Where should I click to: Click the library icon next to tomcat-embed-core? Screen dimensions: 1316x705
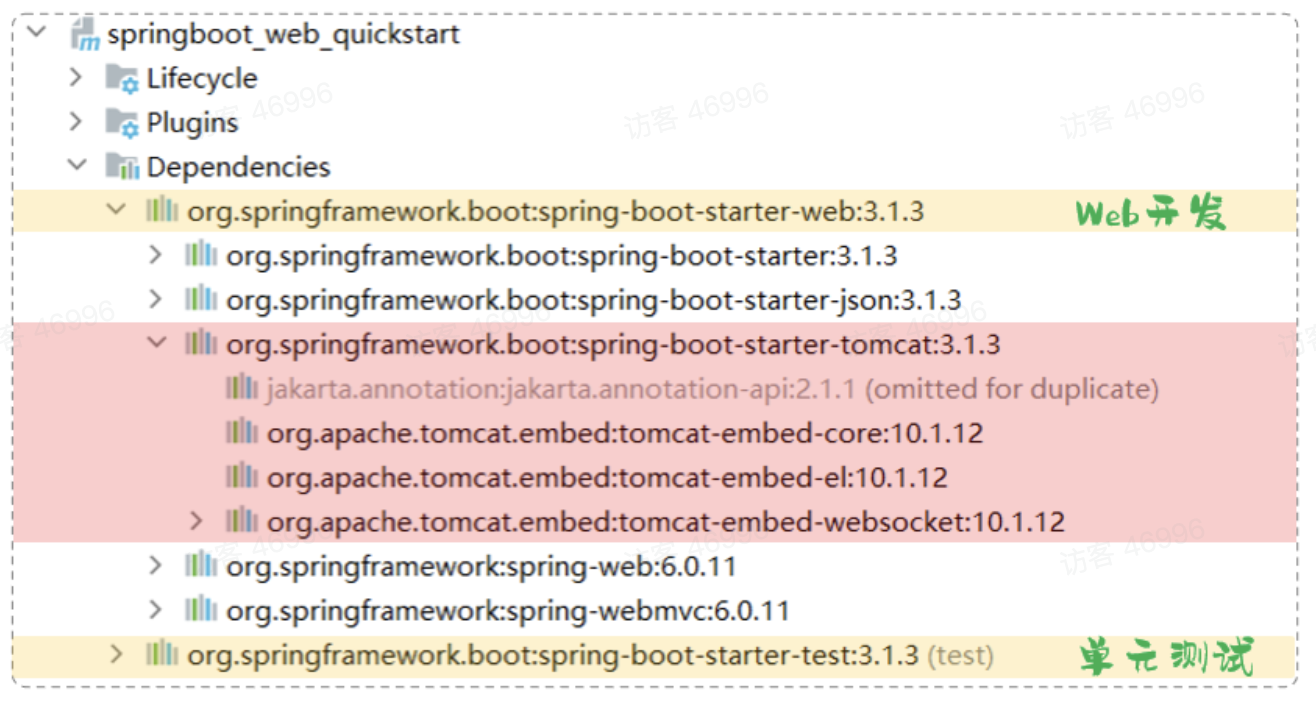pyautogui.click(x=241, y=433)
